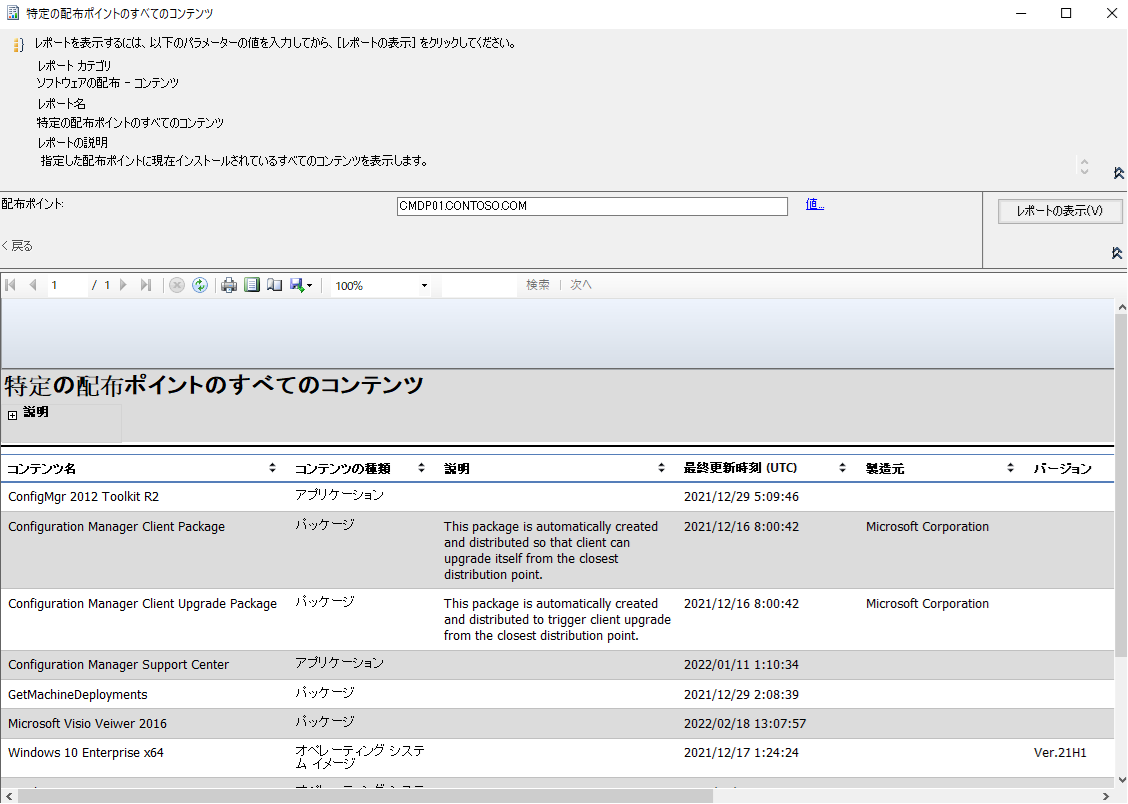
Task: Click the next page arrow
Action: pyautogui.click(x=124, y=285)
